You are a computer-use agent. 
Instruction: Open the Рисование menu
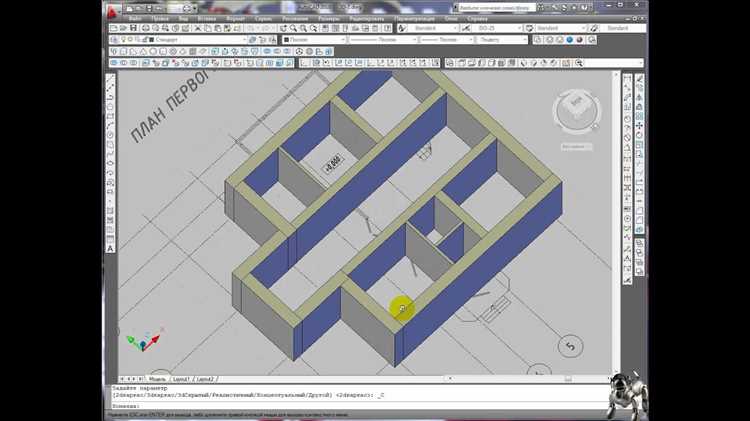(x=295, y=19)
